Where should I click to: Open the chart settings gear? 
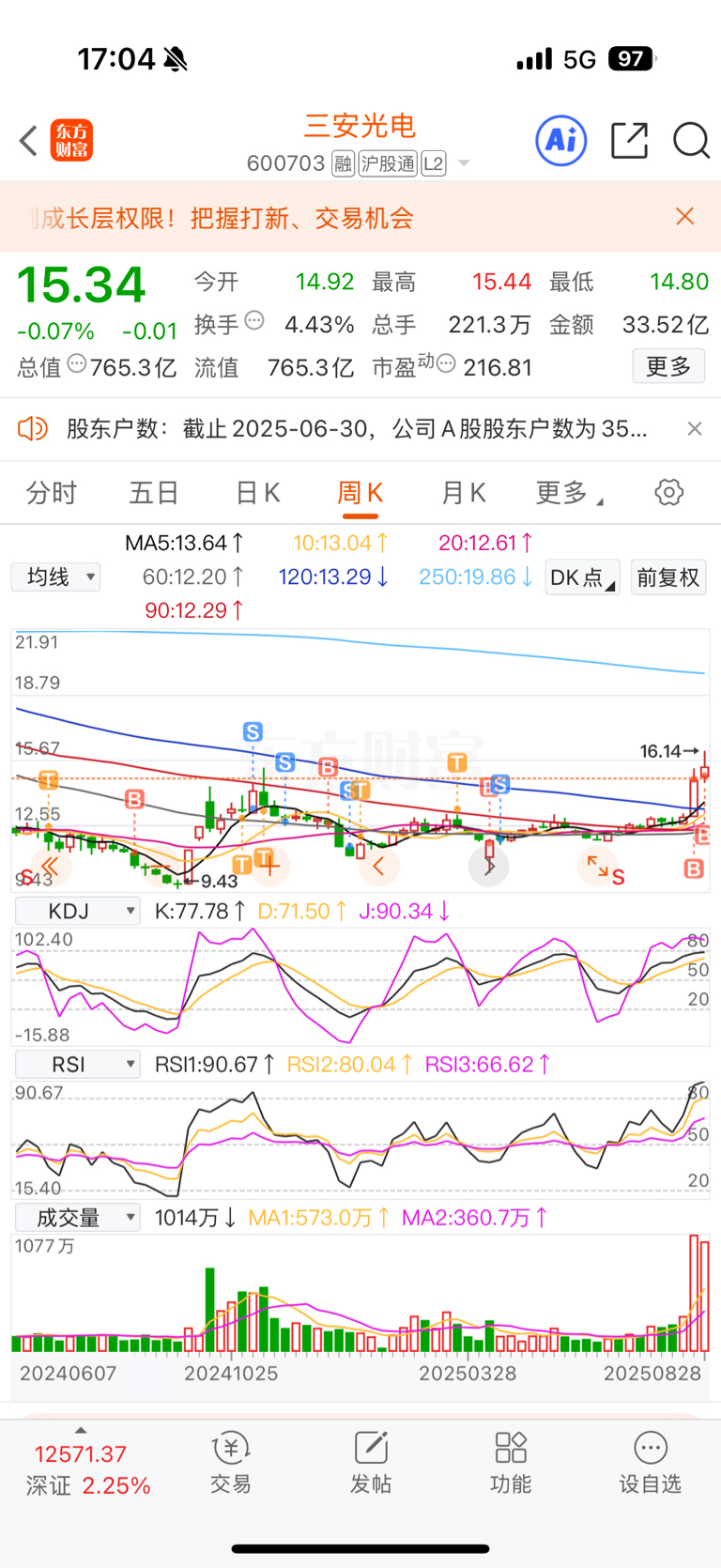tap(669, 492)
